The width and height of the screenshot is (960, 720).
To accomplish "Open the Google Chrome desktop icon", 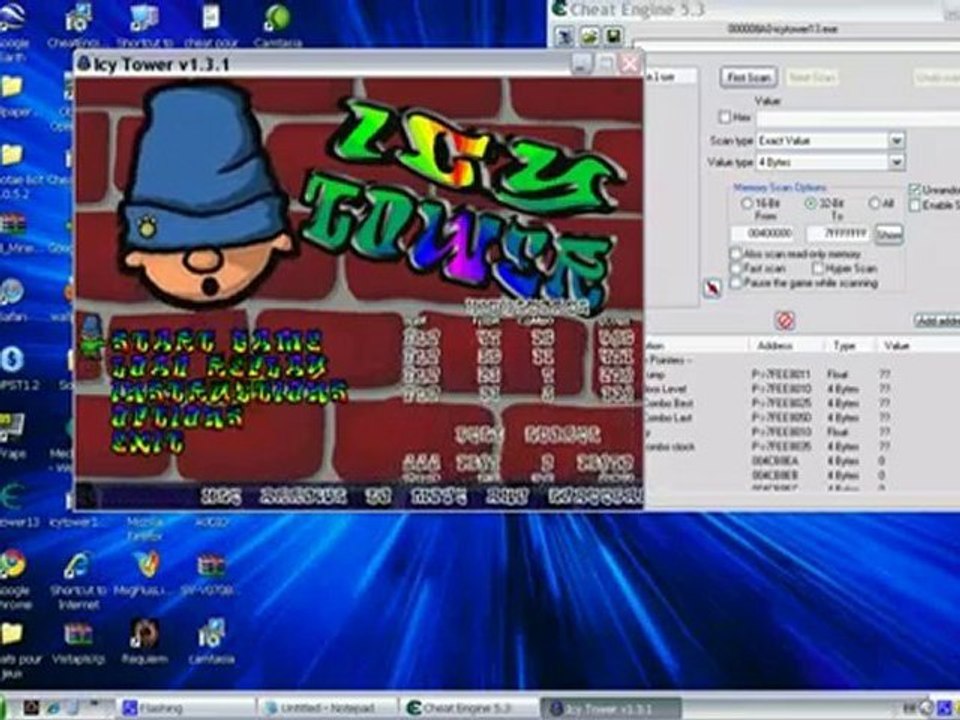I will [12, 563].
